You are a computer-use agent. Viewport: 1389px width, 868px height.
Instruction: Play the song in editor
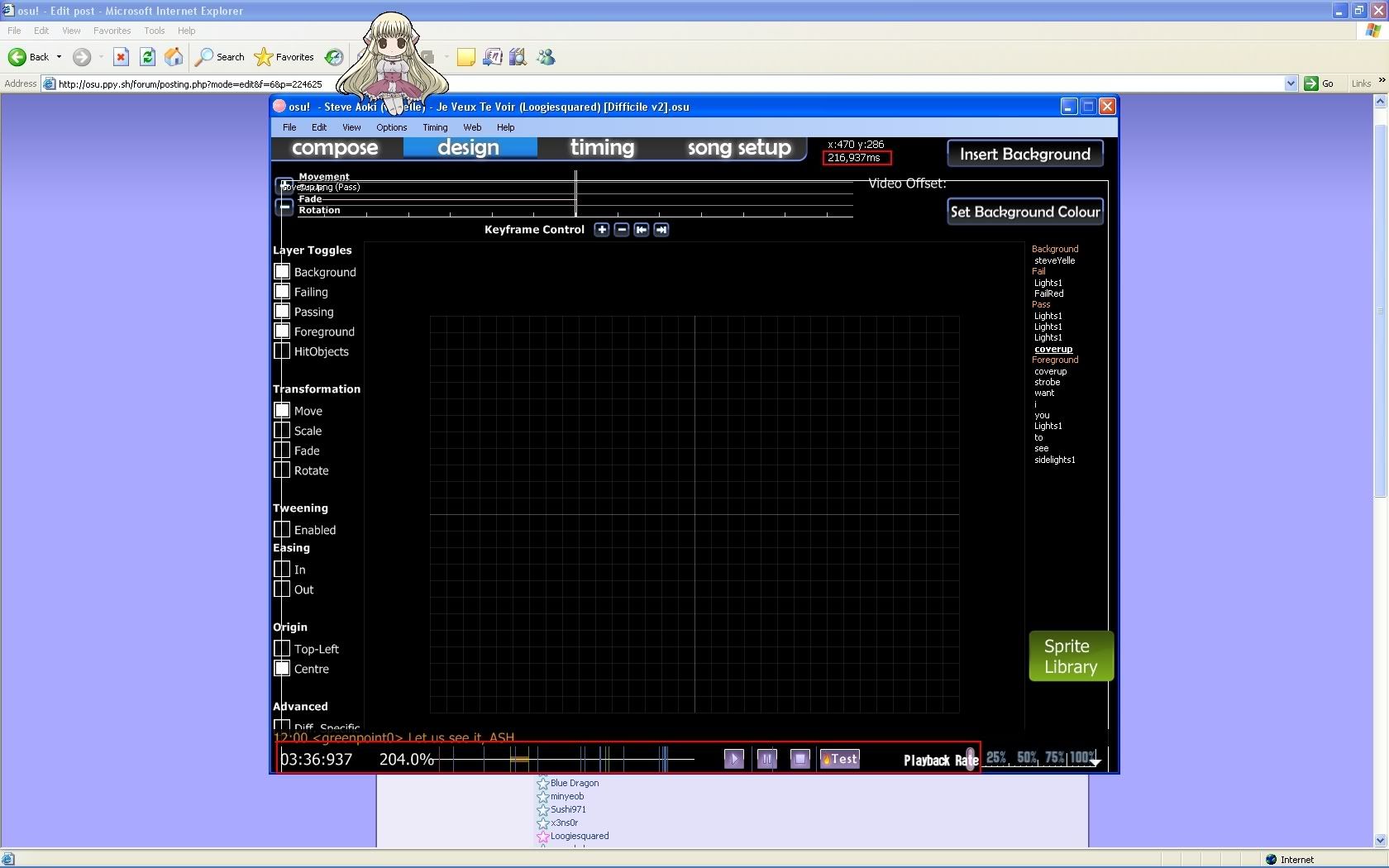pos(734,759)
